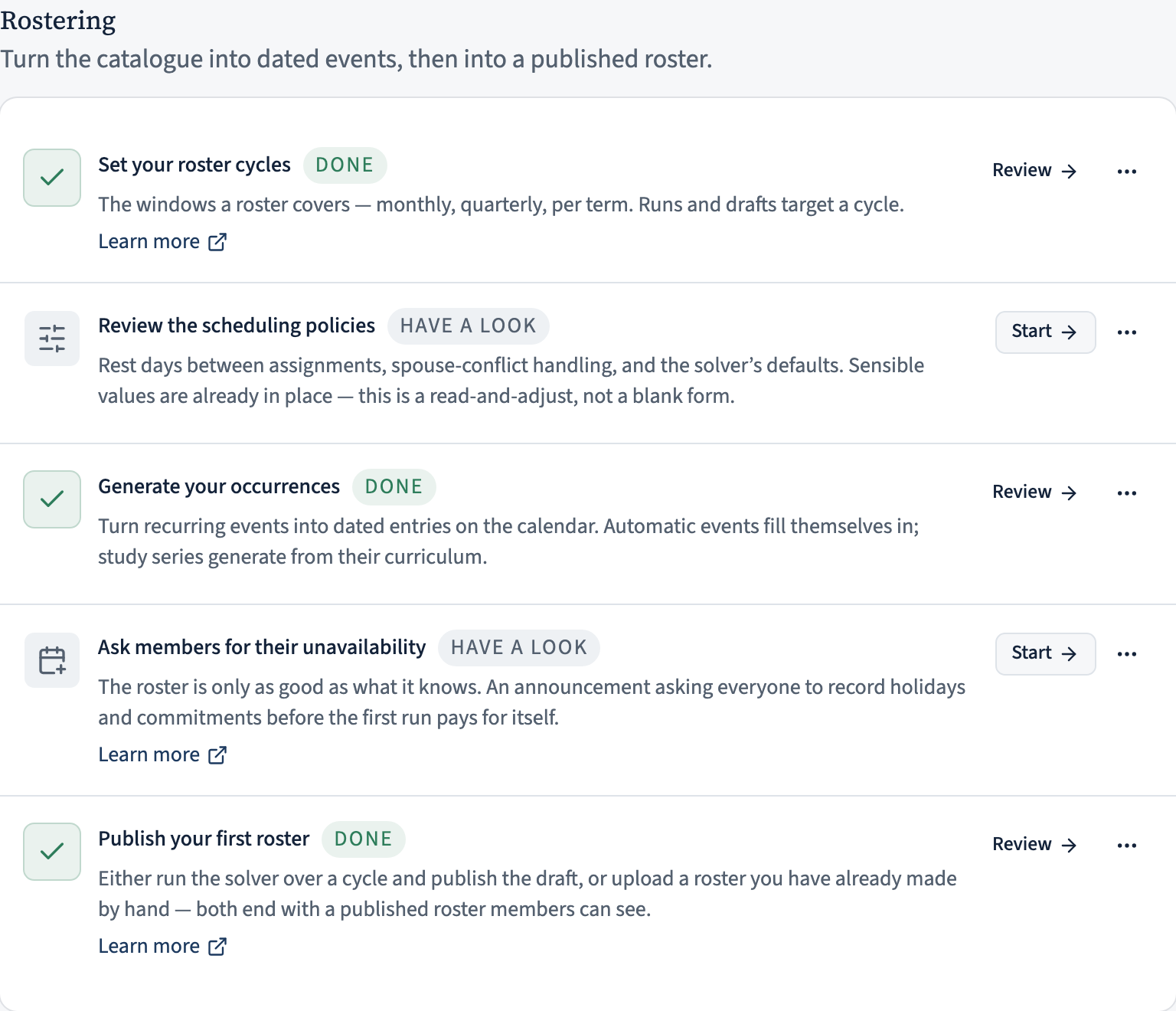Click the green checkmark beside Set your roster cycles
Screen dimensions: 1176x1011
click(52, 178)
